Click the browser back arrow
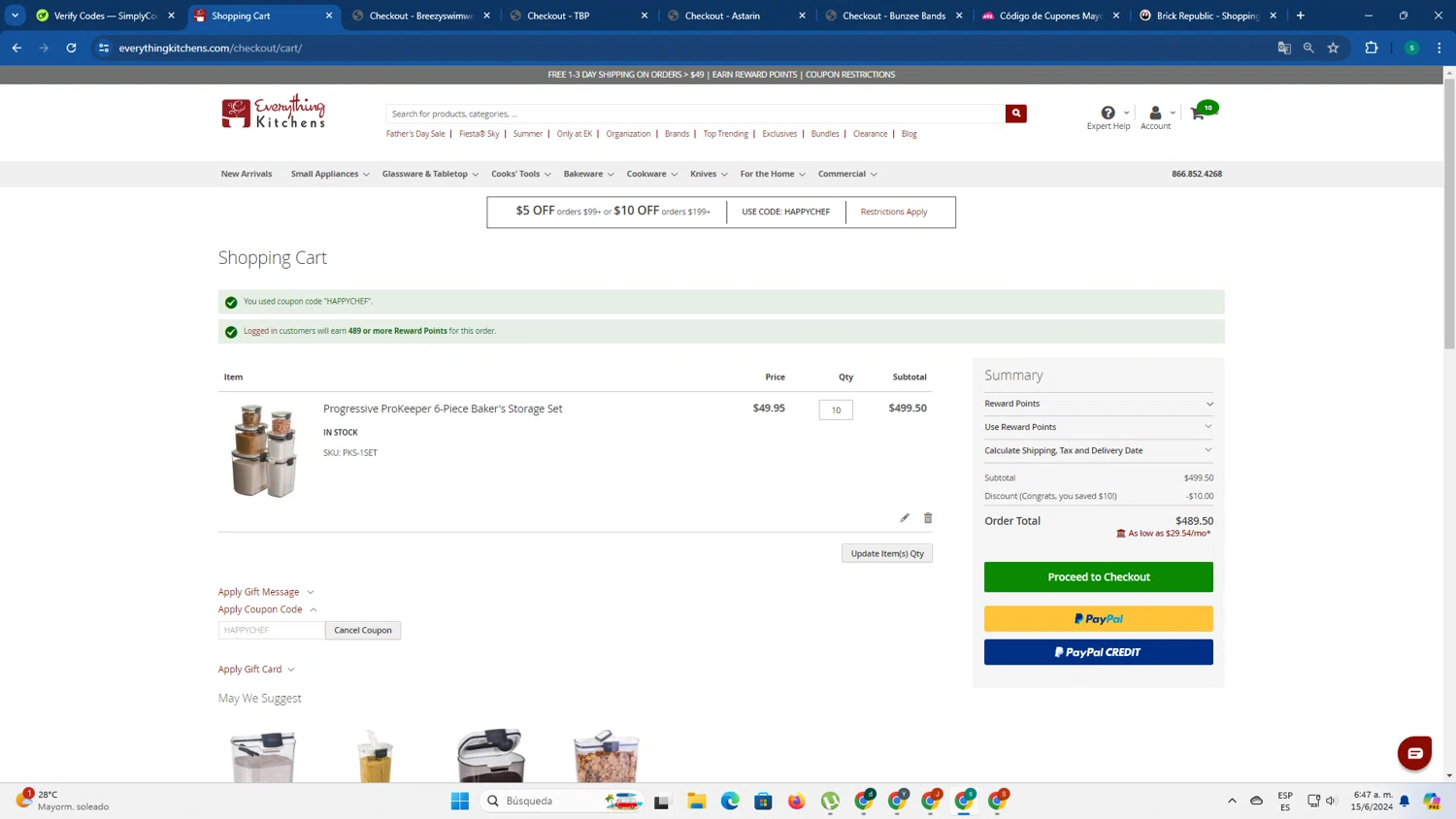 [17, 48]
